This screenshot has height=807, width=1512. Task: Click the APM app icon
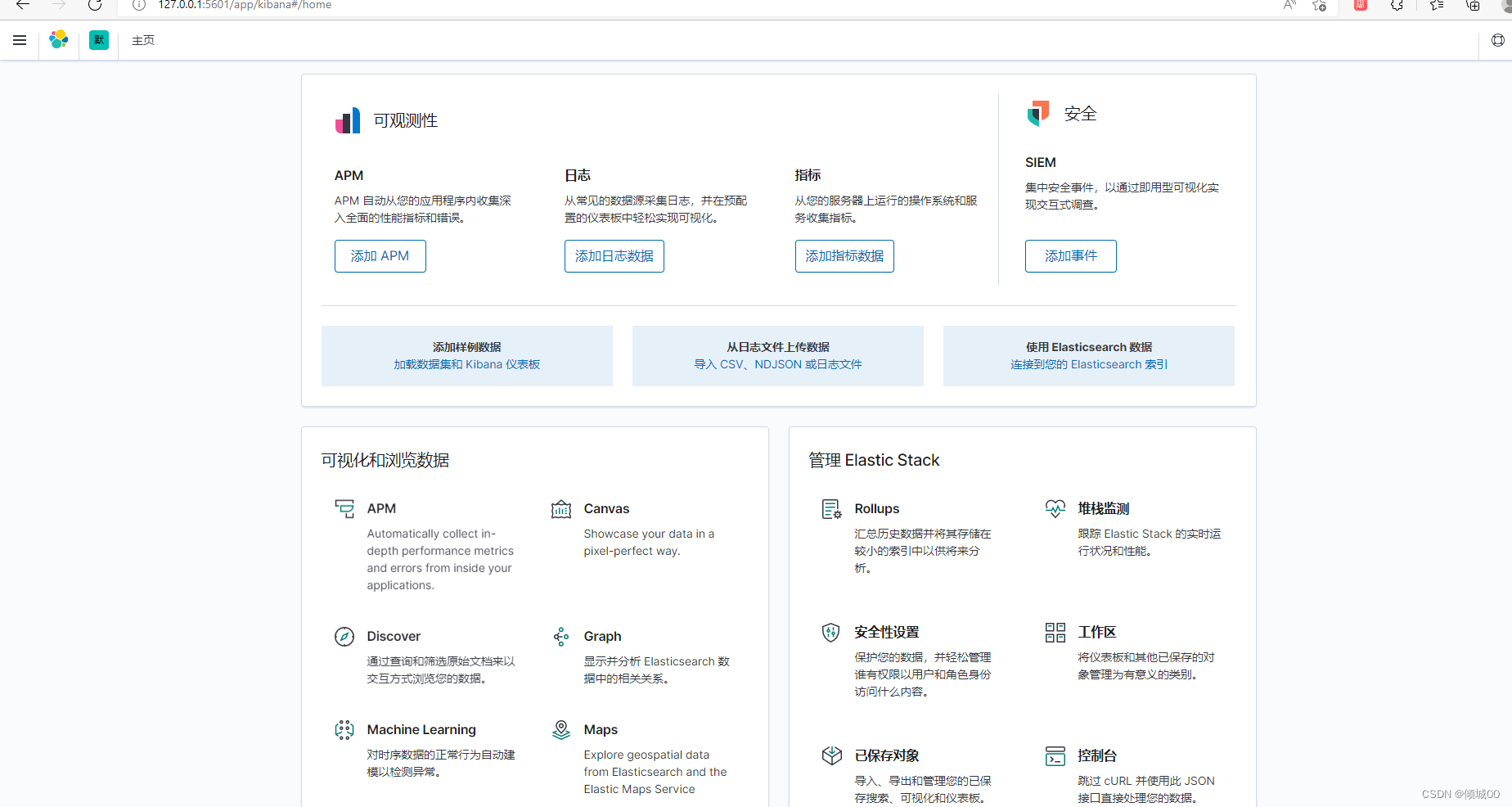click(344, 509)
